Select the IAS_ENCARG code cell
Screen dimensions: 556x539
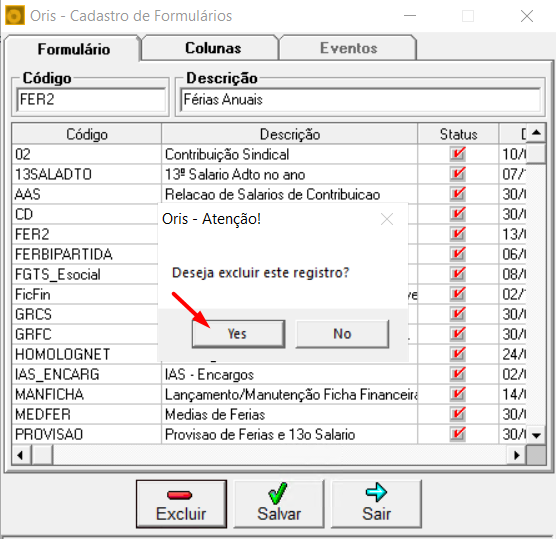pyautogui.click(x=87, y=374)
